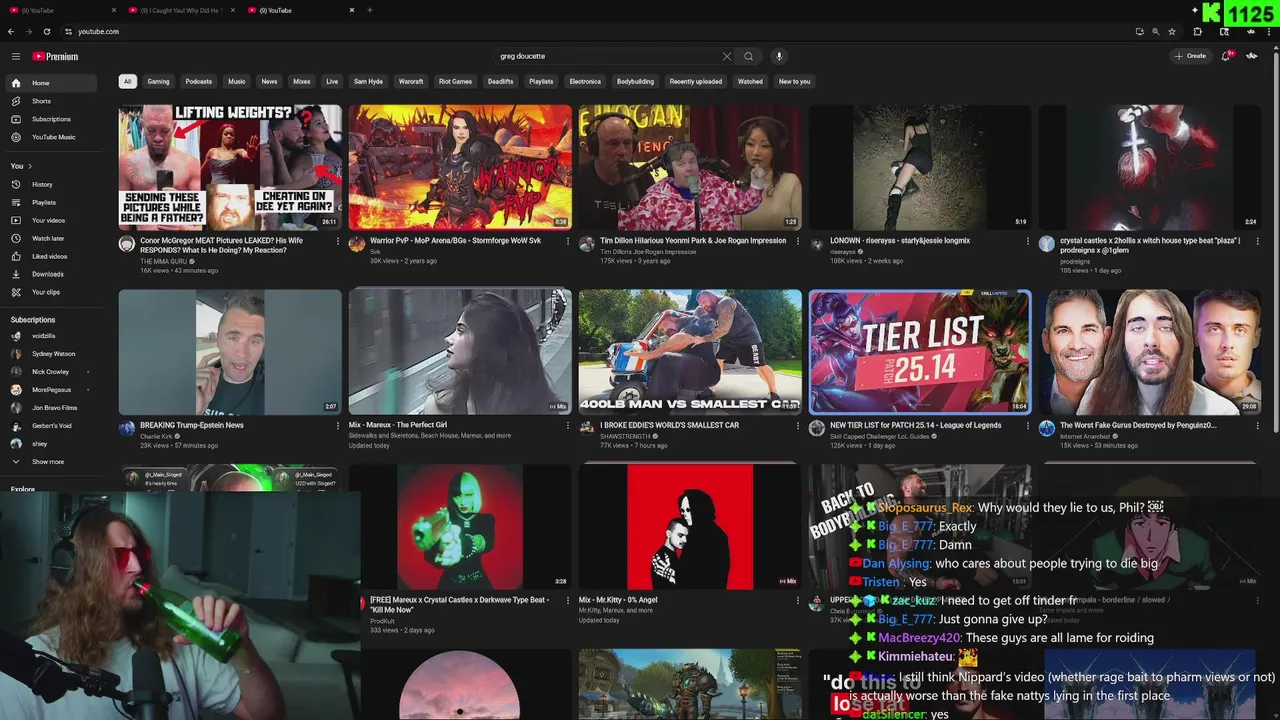Screen dimensions: 1280x720
Task: Open Sydney Watson channel
Action: (53, 354)
